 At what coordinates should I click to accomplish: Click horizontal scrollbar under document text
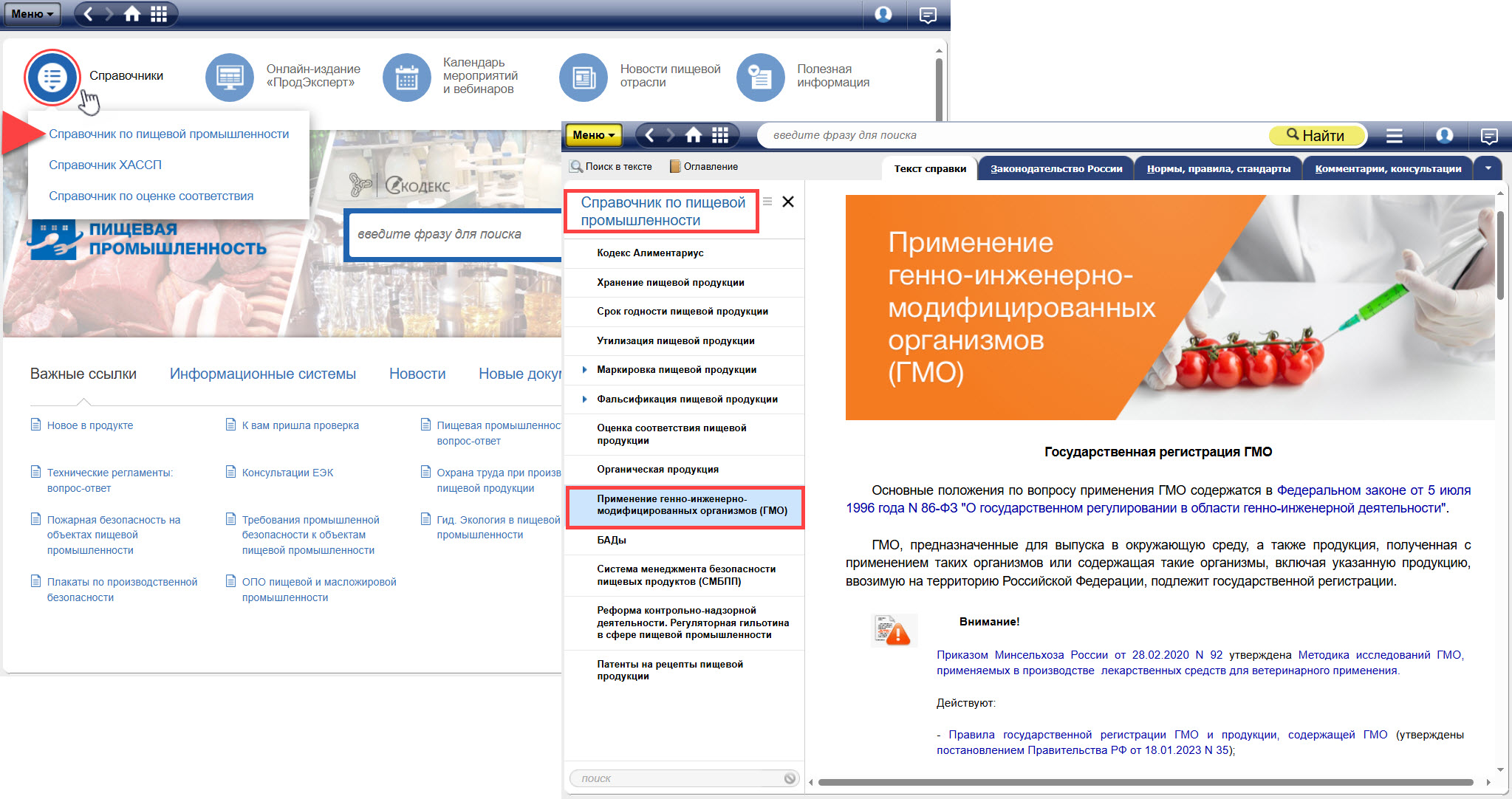pos(1145,782)
